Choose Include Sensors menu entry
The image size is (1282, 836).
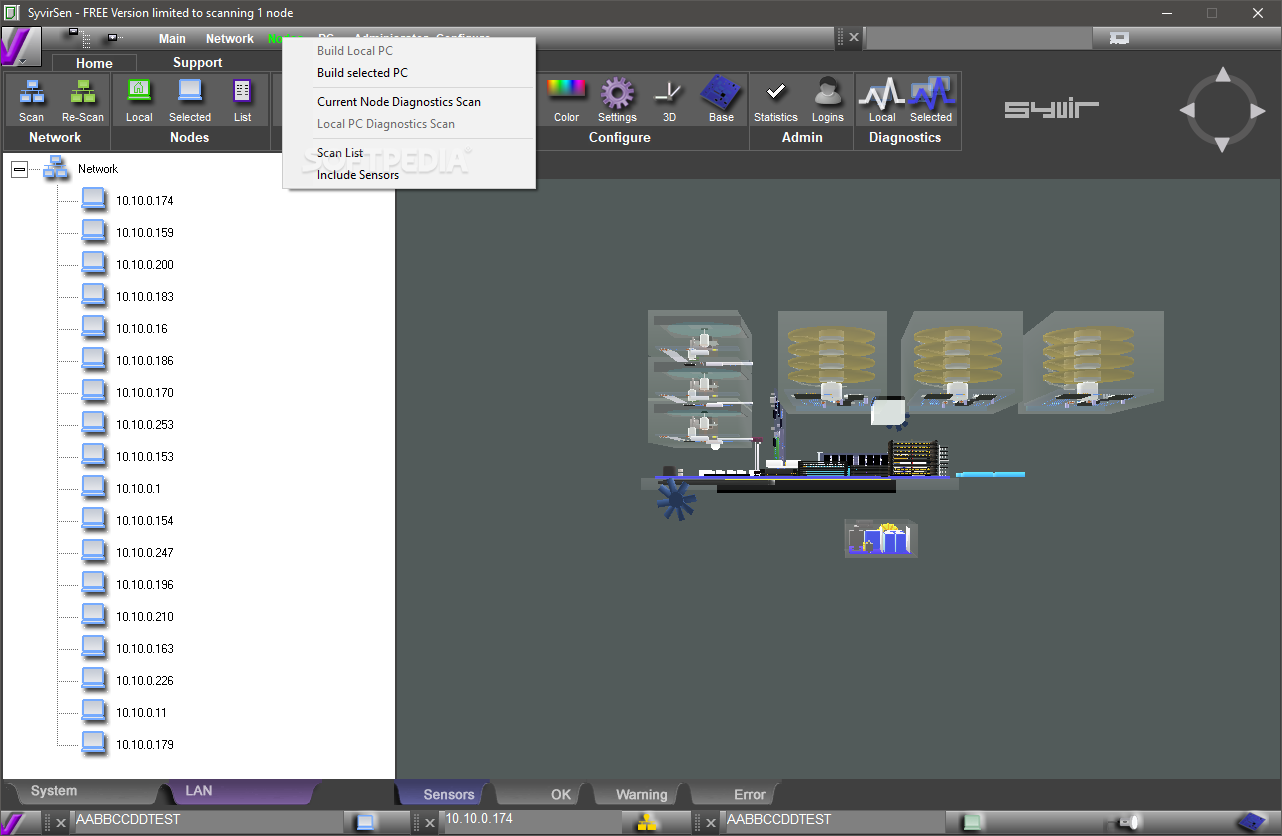point(358,175)
